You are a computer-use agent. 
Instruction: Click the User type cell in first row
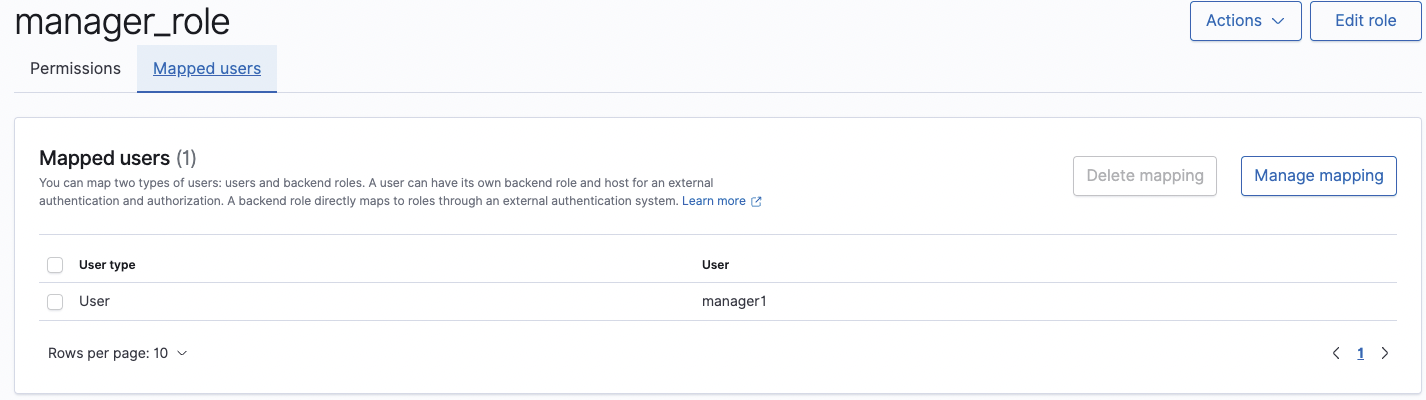pos(94,301)
